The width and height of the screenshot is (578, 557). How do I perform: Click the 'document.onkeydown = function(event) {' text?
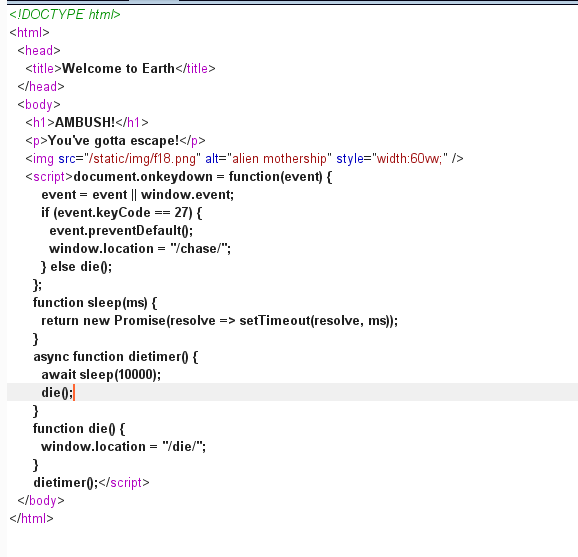pos(203,177)
